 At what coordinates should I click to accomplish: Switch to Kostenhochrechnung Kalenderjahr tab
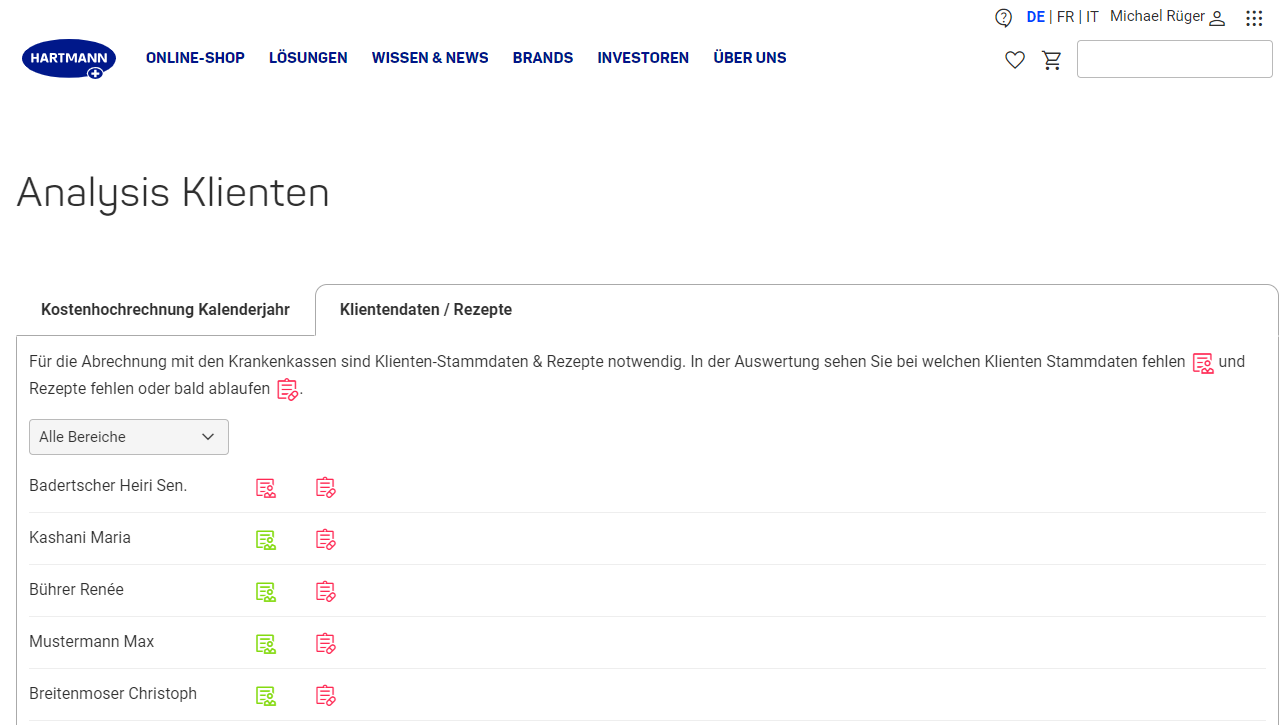(165, 310)
